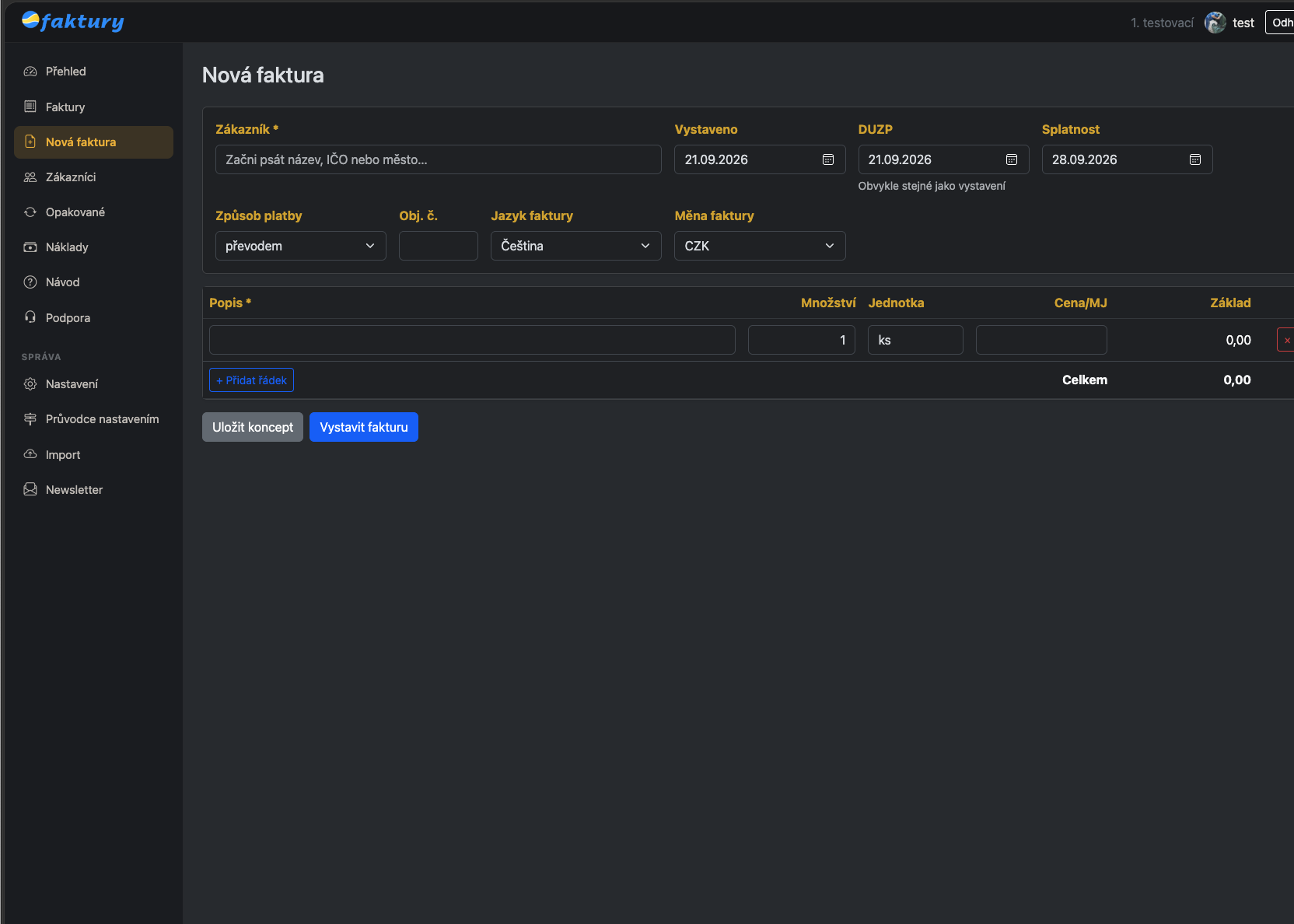Open calendar picker for Splatnost date

click(1195, 159)
